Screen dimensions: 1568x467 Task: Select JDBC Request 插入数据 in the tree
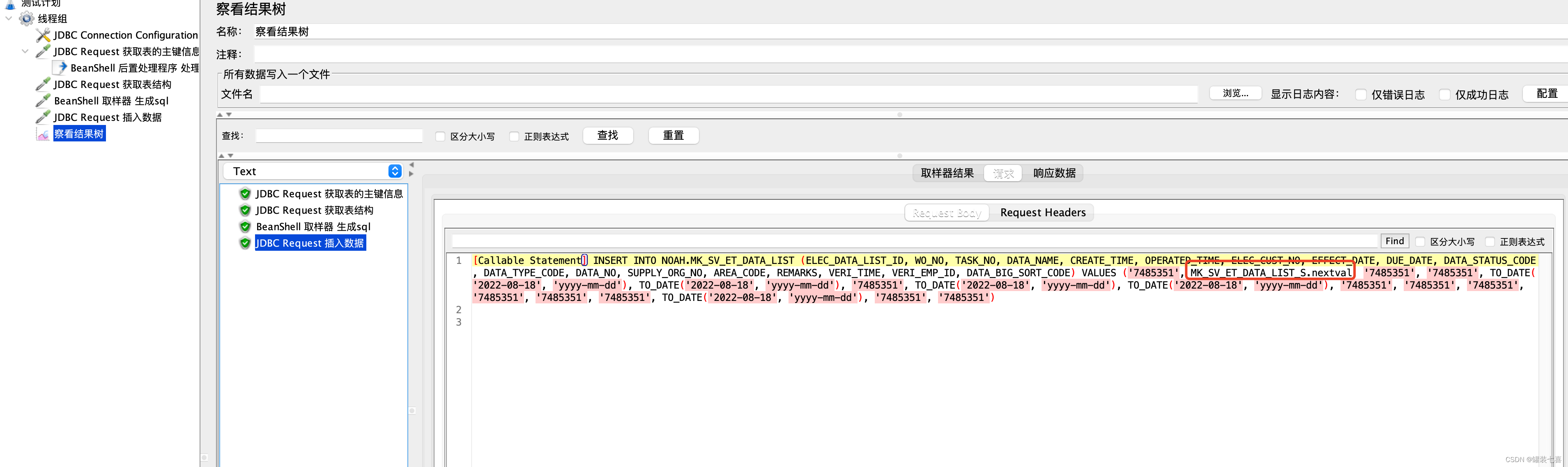click(107, 117)
